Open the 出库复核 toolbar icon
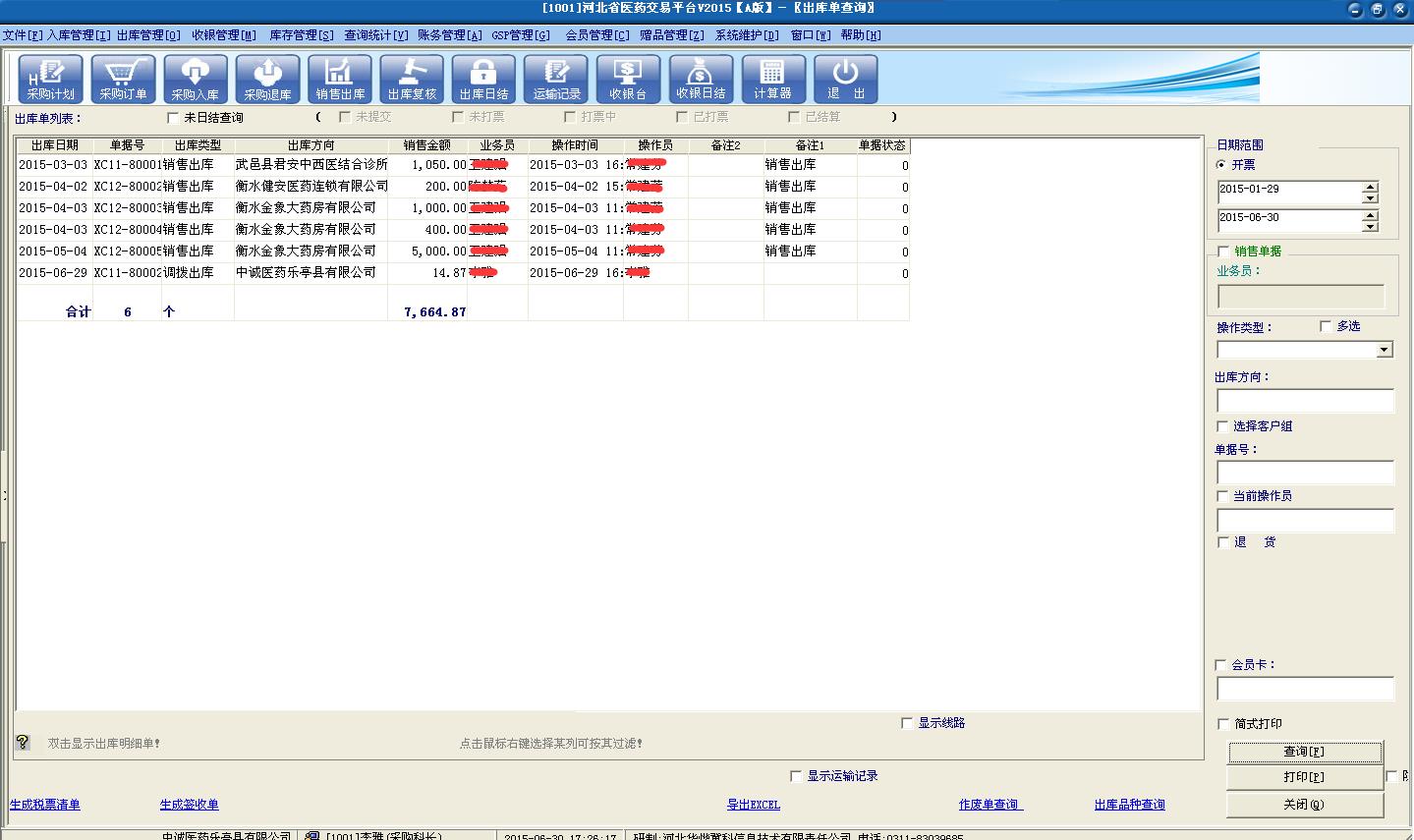The height and width of the screenshot is (840, 1414). click(412, 79)
